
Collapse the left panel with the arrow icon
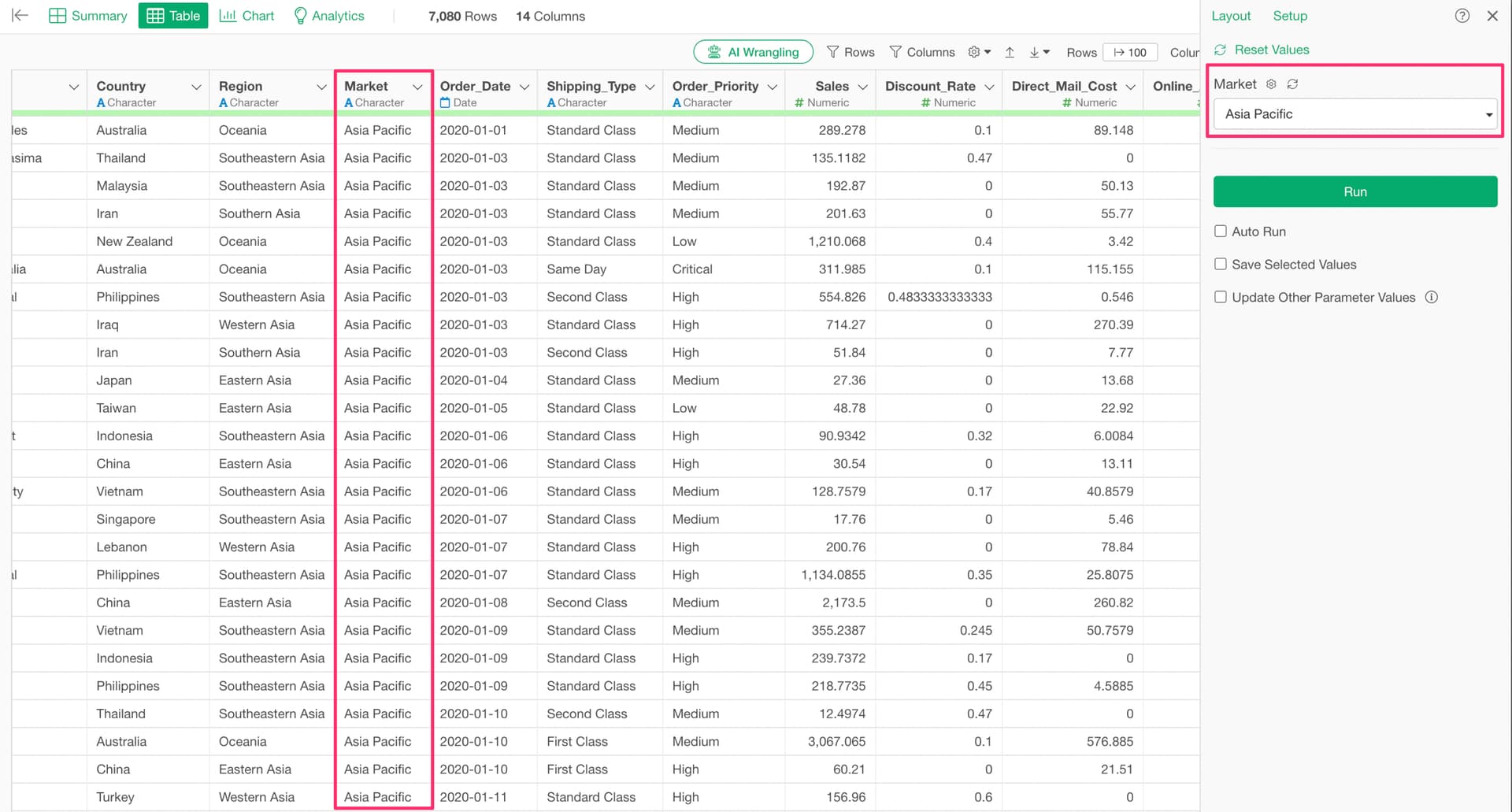click(20, 16)
